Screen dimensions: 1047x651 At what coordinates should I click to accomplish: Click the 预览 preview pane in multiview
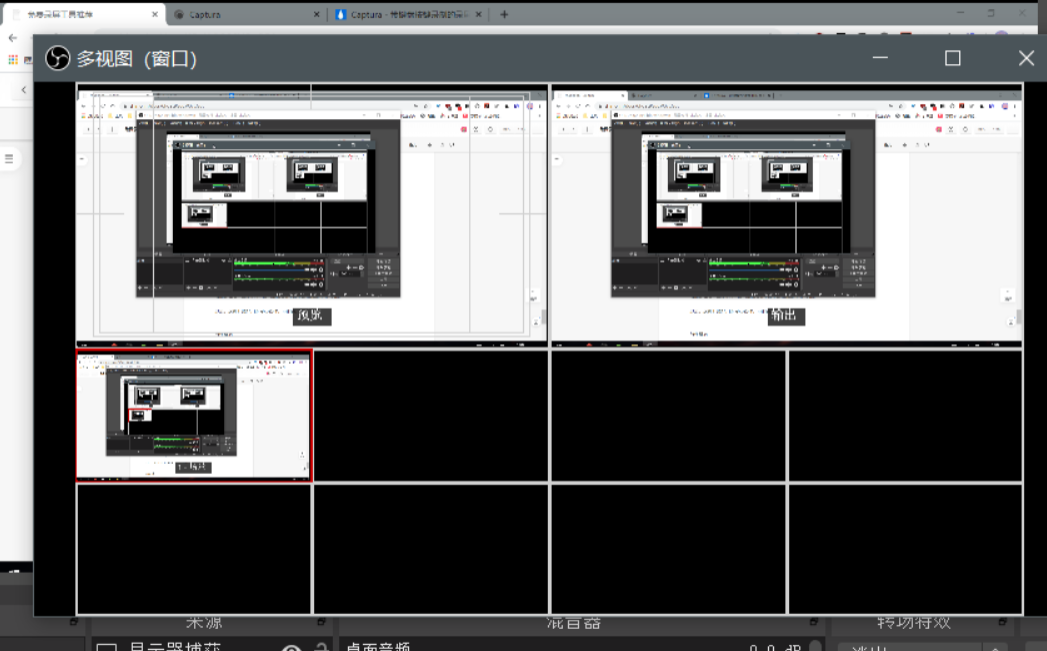[311, 214]
